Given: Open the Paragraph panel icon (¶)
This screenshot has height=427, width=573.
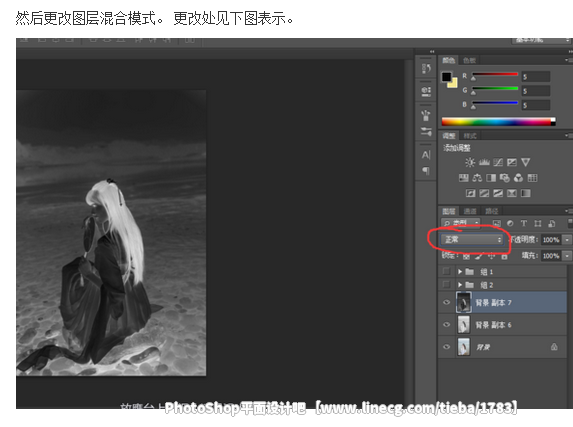Looking at the screenshot, I should point(426,171).
